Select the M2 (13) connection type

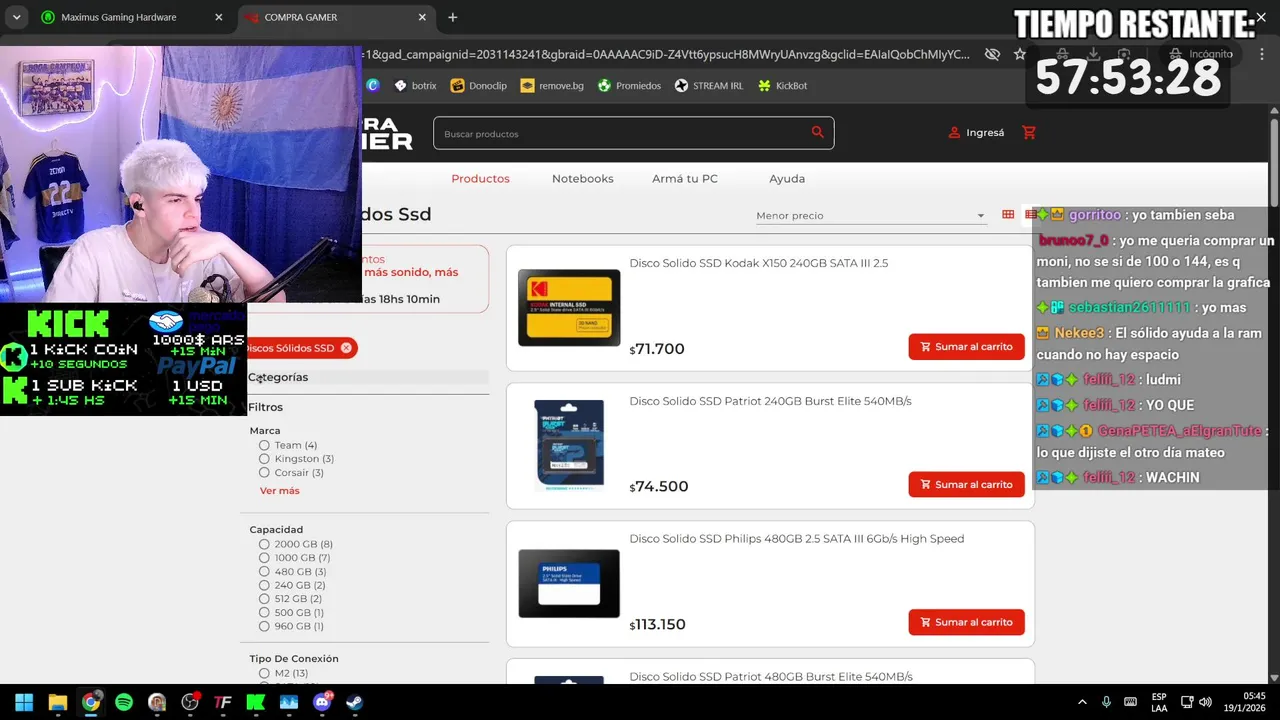tap(264, 674)
